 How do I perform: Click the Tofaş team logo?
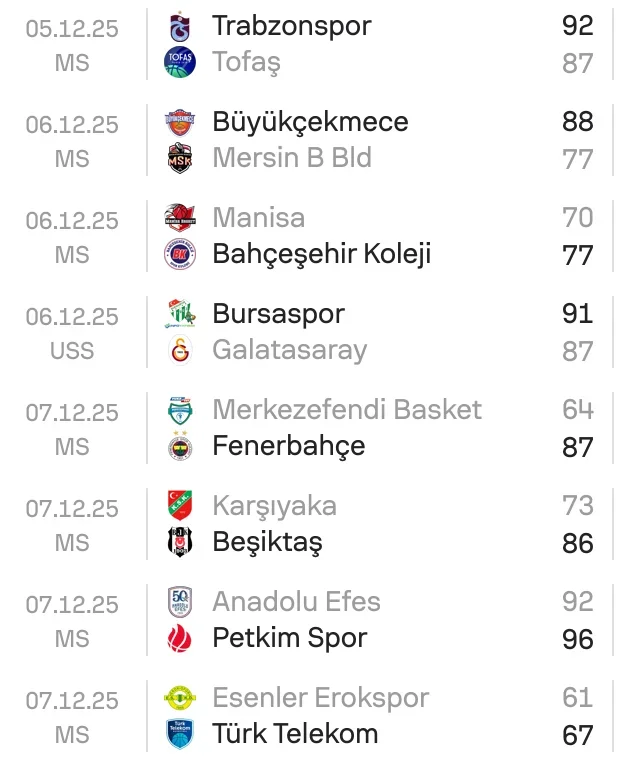[180, 63]
